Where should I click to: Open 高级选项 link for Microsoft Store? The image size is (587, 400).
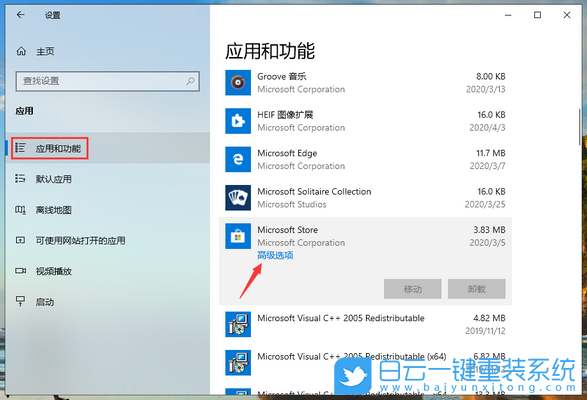point(275,255)
